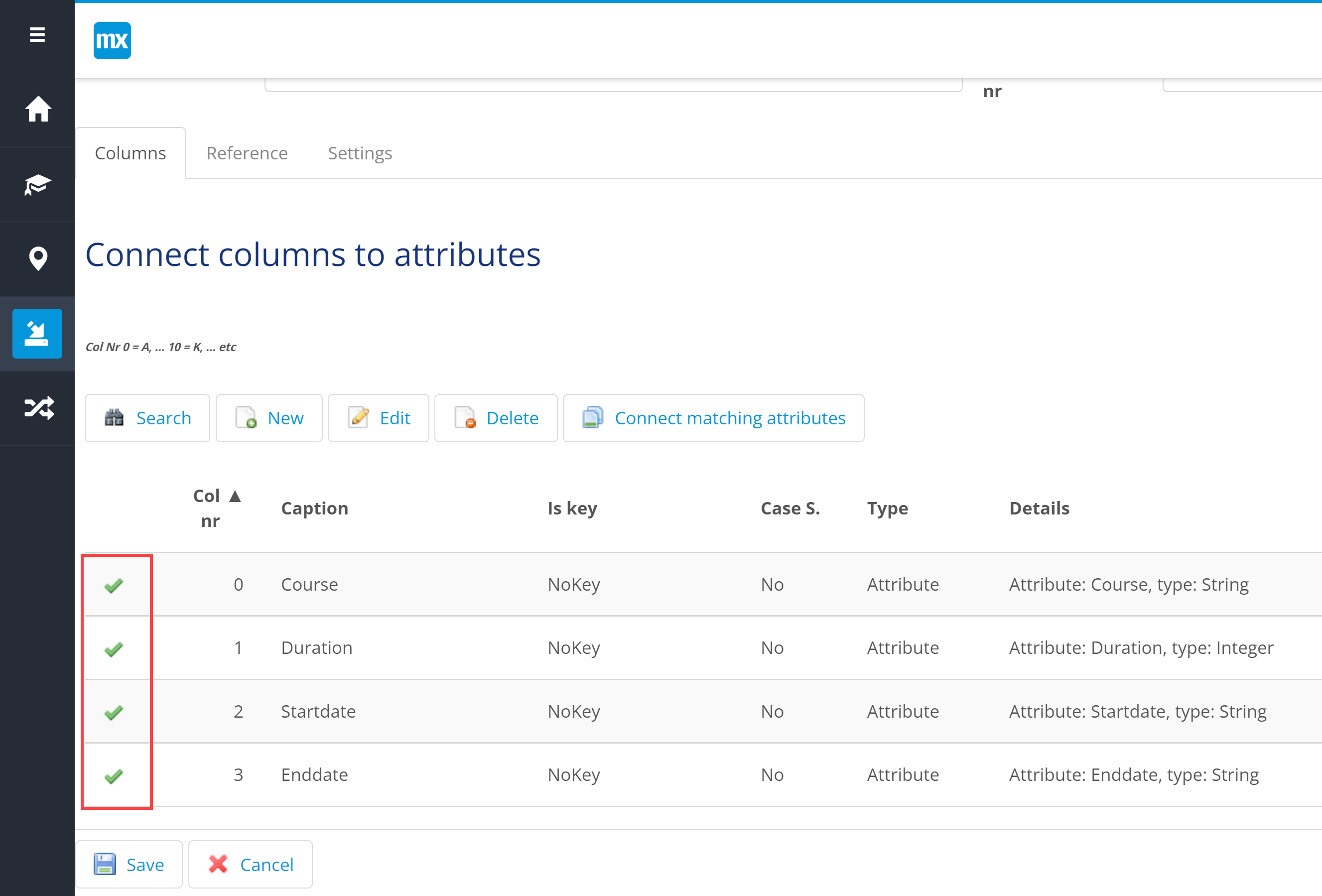Select the import download sidebar icon
Image resolution: width=1322 pixels, height=896 pixels.
(37, 333)
